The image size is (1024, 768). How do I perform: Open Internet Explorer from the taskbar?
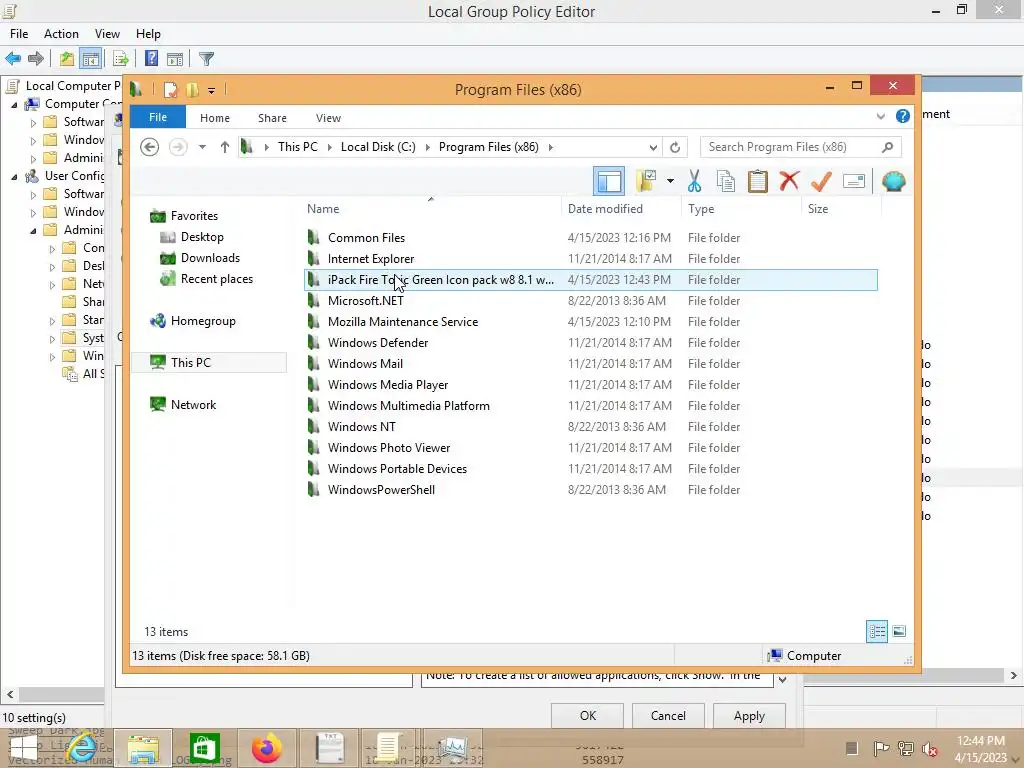point(83,748)
